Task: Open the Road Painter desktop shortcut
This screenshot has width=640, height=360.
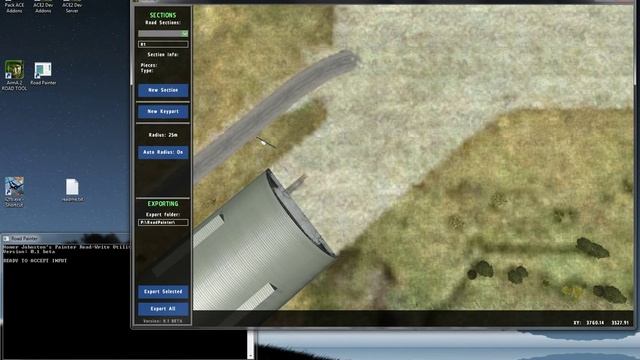Action: tap(43, 73)
